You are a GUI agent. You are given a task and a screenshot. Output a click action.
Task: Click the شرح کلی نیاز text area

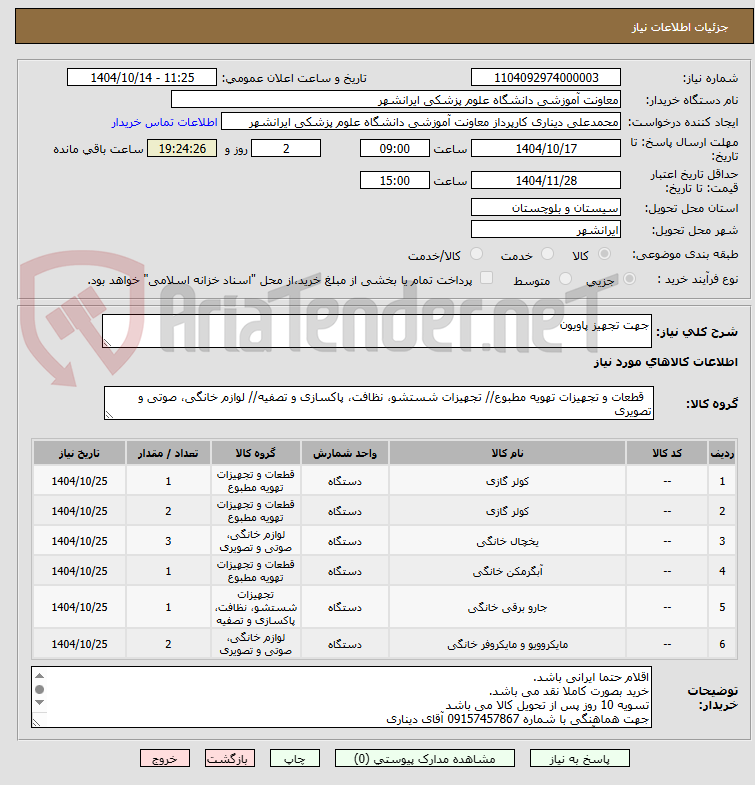[377, 331]
